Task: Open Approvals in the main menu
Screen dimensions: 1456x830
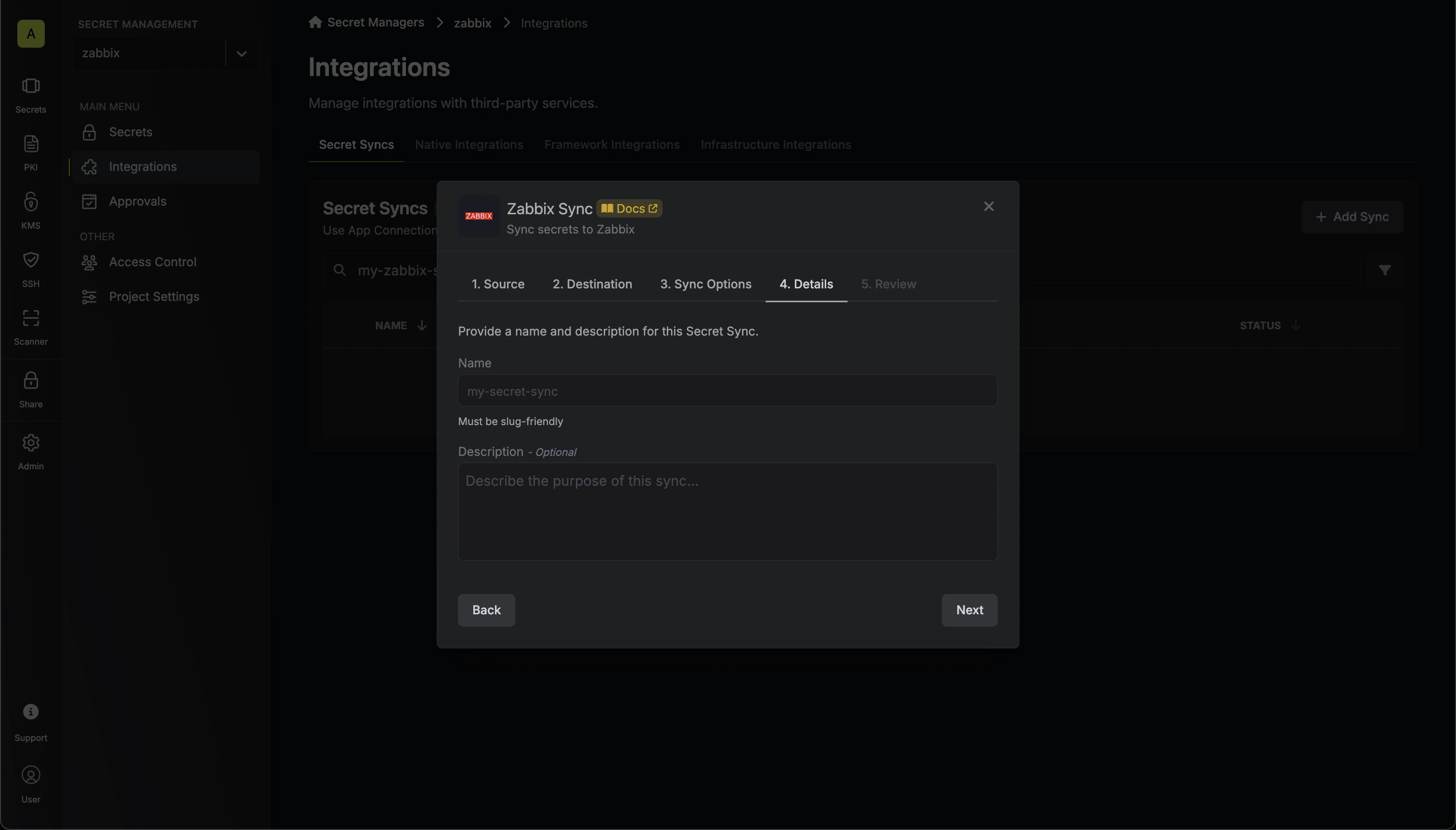Action: point(165,201)
